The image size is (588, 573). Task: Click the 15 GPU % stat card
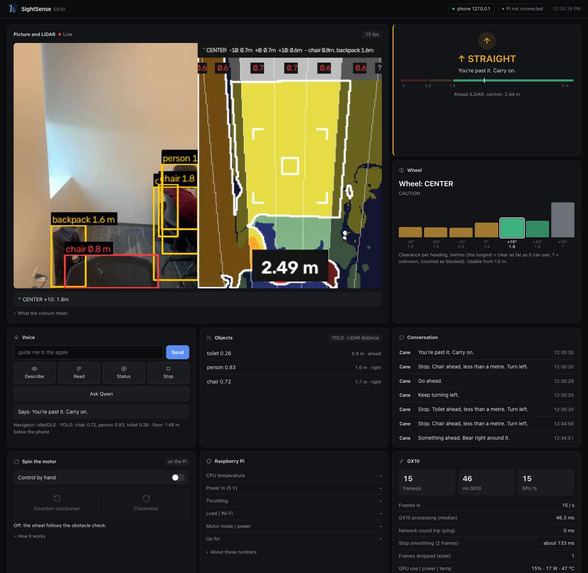tap(546, 482)
